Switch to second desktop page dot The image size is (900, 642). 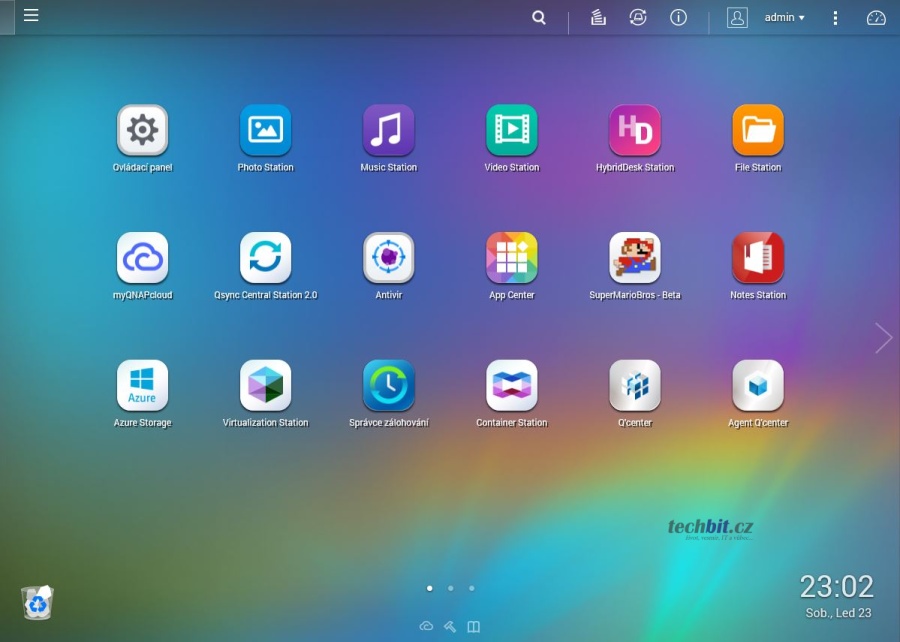coord(451,589)
